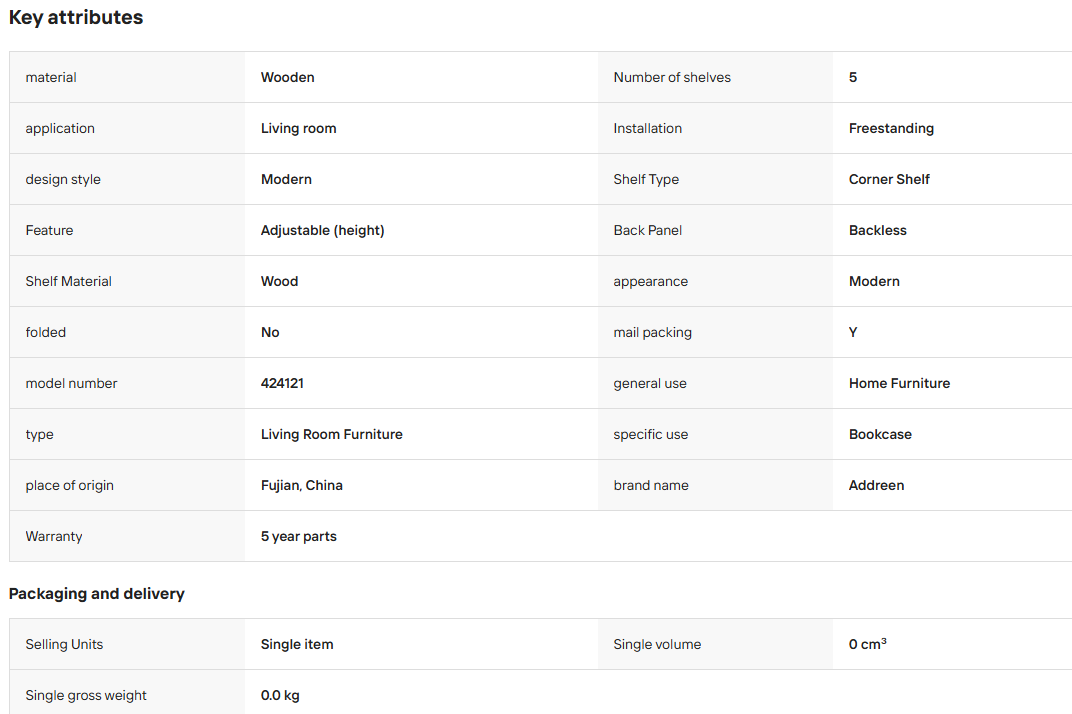This screenshot has width=1072, height=714.
Task: Select the Living room application value
Action: click(x=298, y=129)
